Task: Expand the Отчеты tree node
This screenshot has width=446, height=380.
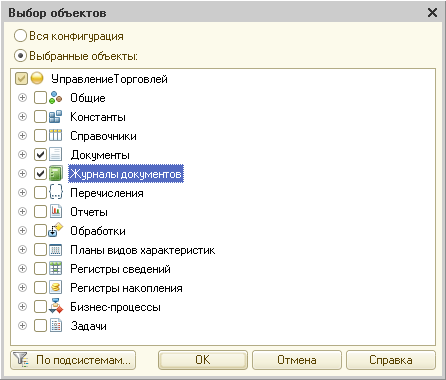Action: [x=22, y=212]
